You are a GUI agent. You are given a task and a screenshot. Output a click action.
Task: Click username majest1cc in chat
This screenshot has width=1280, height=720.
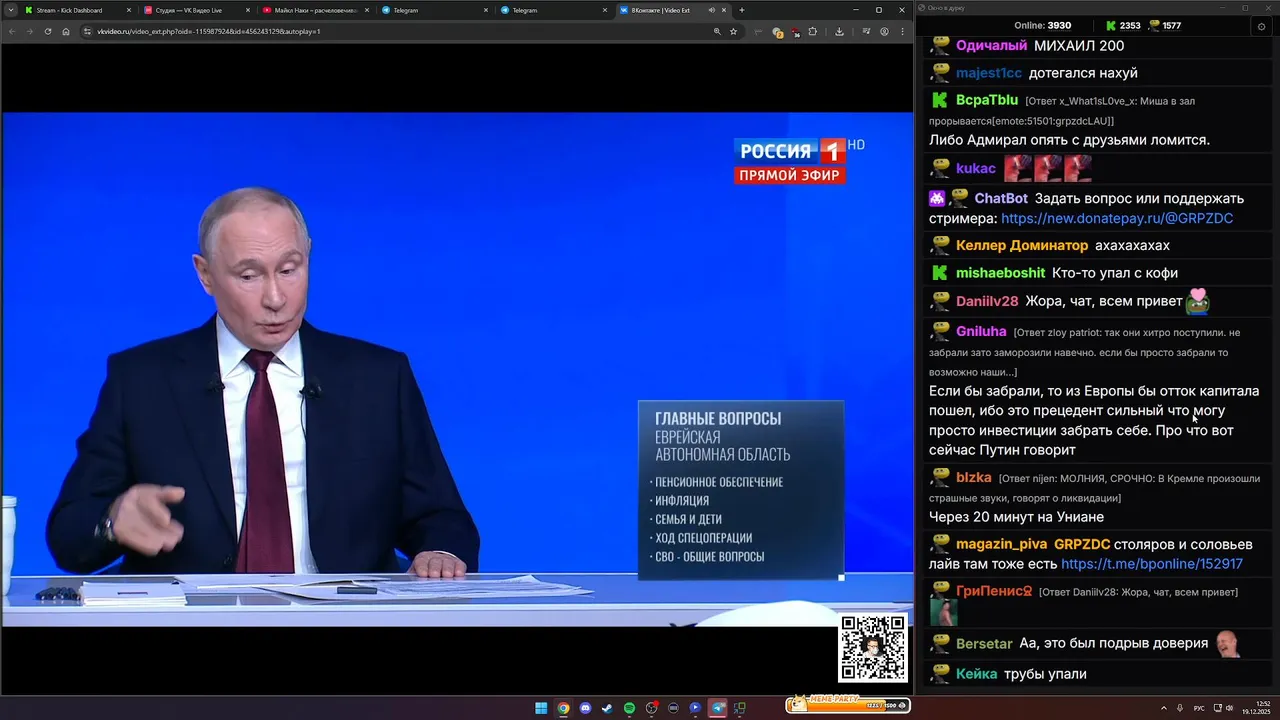pyautogui.click(x=989, y=73)
